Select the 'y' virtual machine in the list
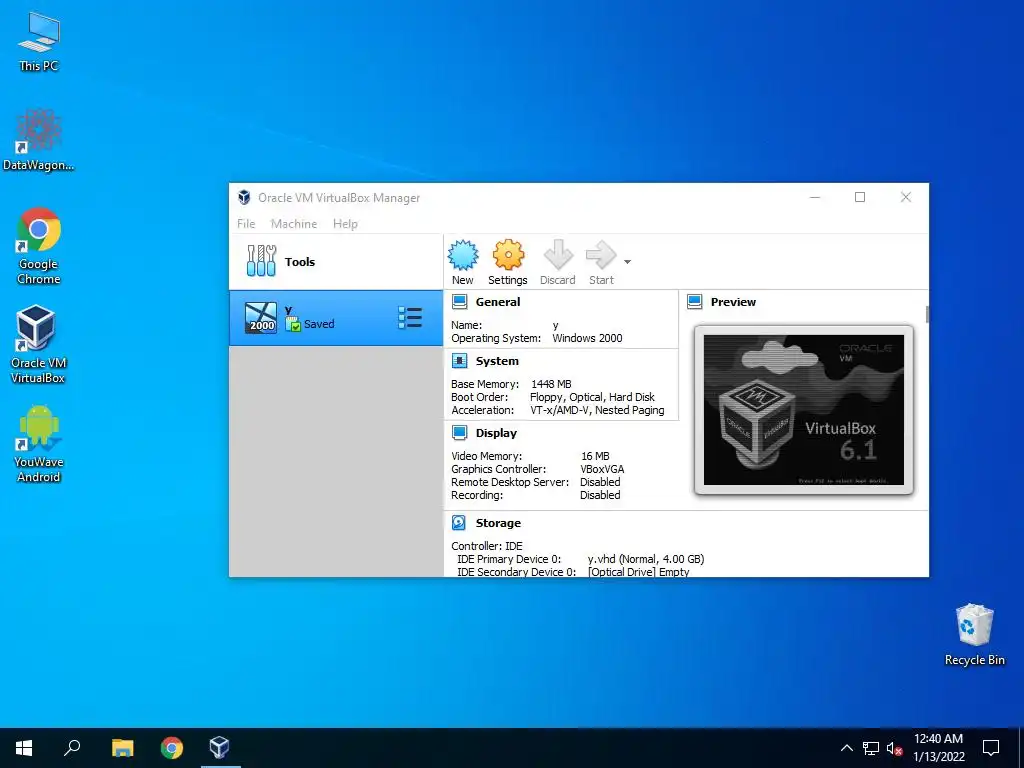 pyautogui.click(x=336, y=318)
